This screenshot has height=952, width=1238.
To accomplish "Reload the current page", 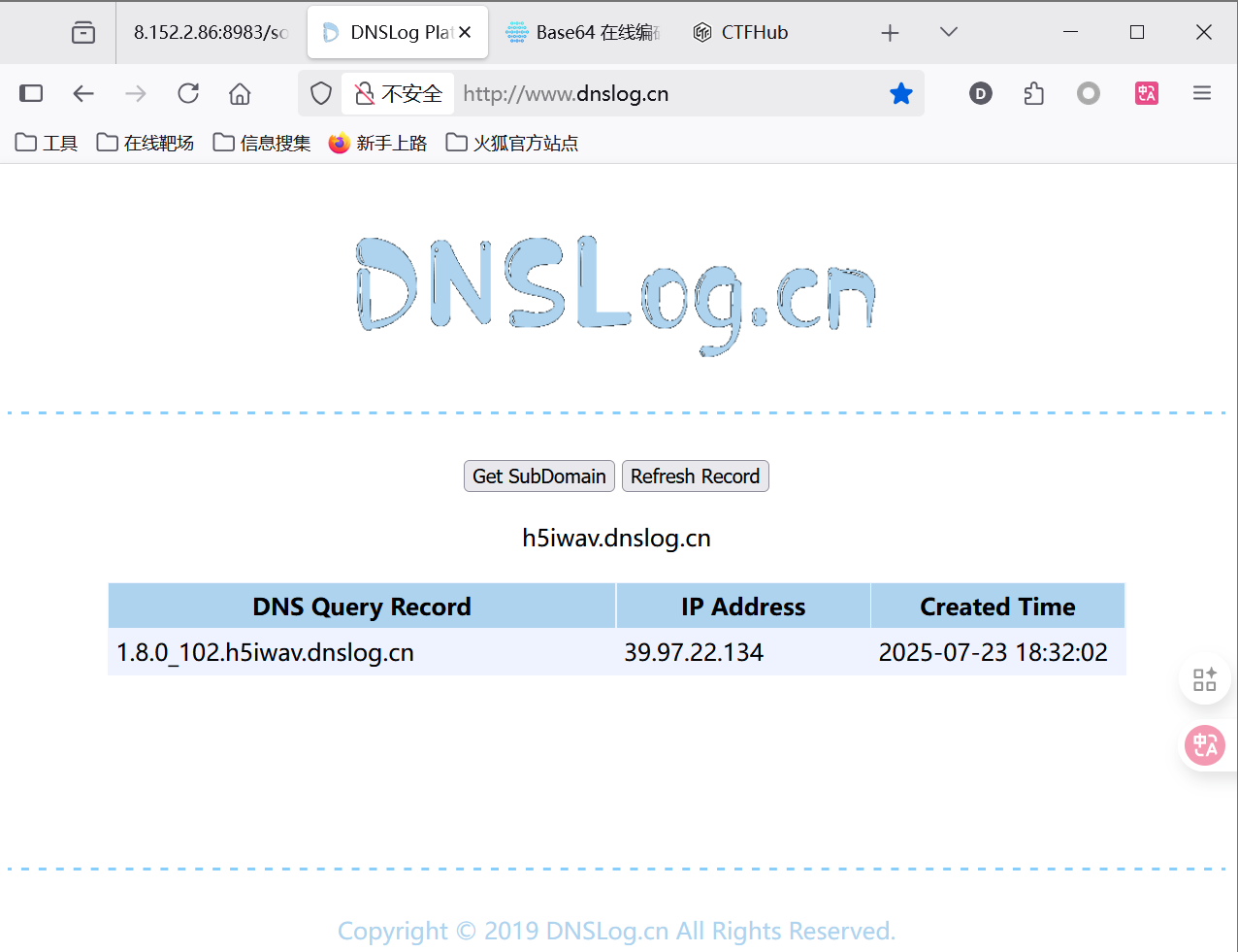I will point(188,93).
